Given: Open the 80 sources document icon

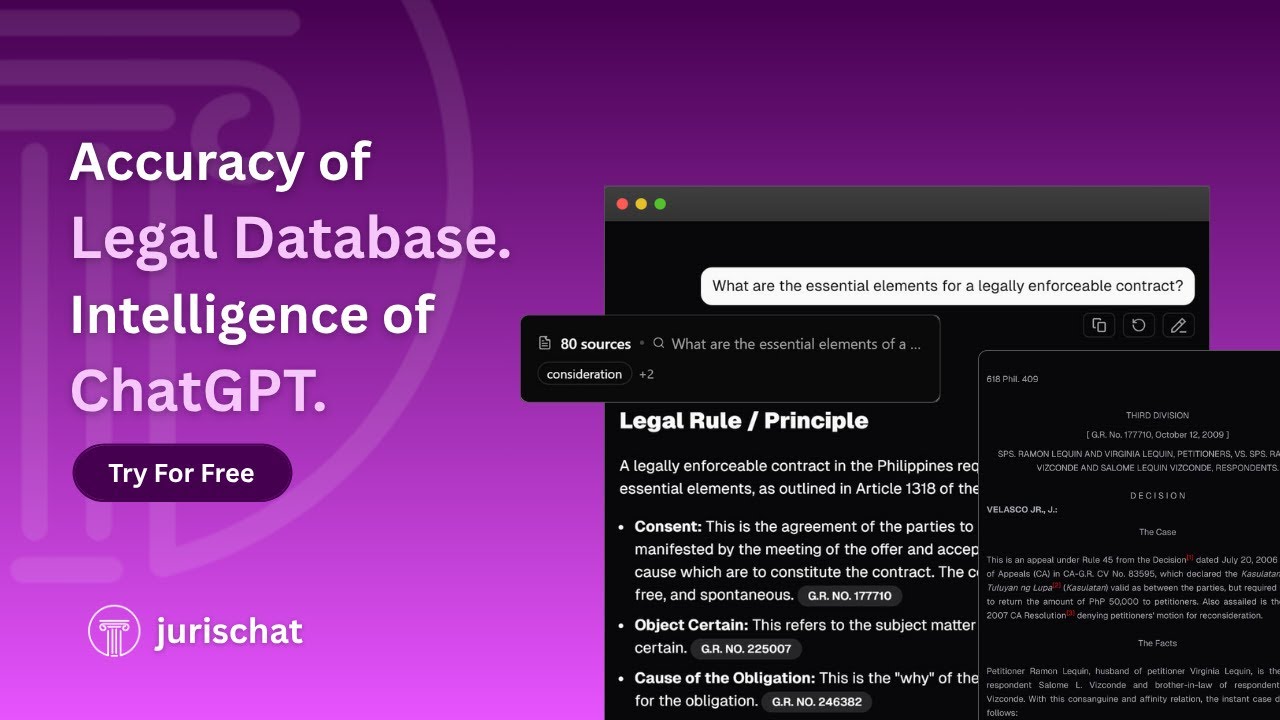Looking at the screenshot, I should tap(545, 343).
